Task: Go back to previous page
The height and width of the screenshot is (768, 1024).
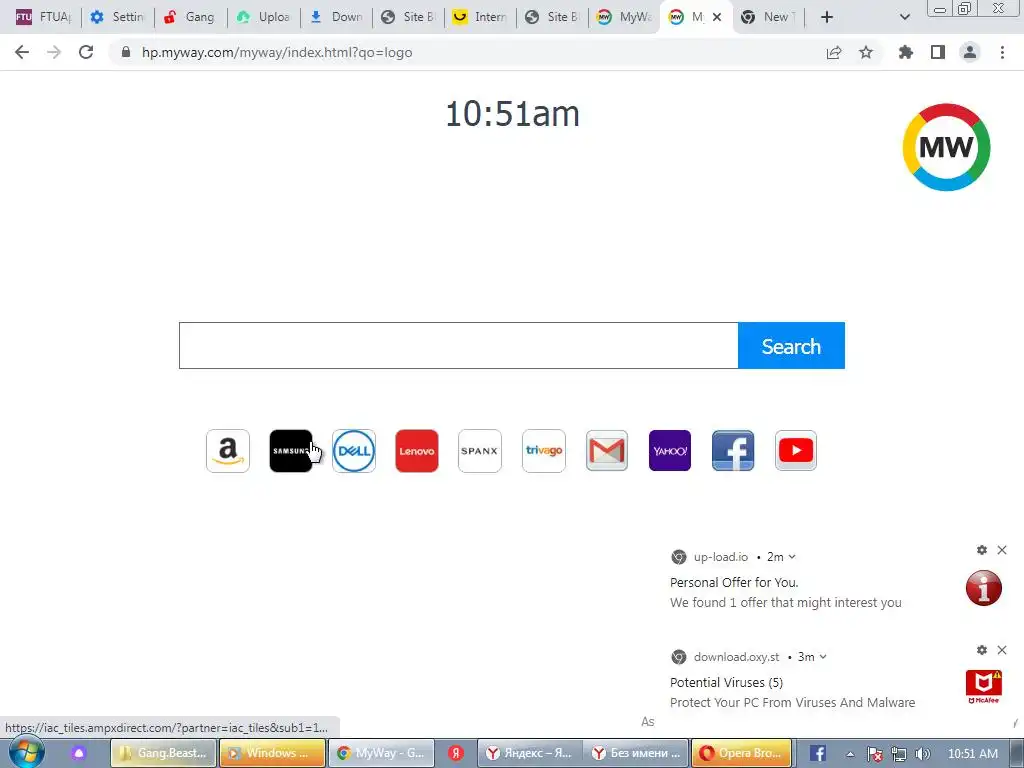Action: click(22, 52)
